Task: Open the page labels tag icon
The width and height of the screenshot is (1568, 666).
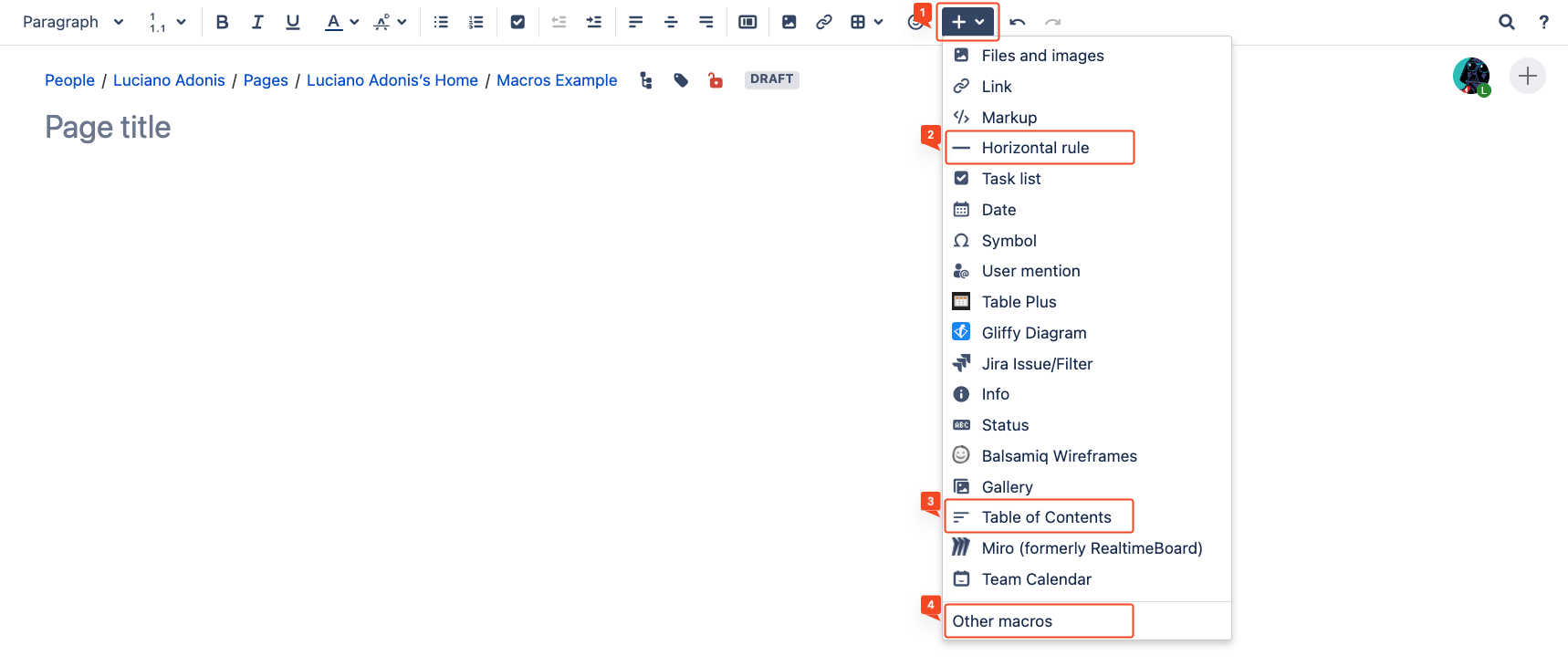Action: click(x=681, y=80)
